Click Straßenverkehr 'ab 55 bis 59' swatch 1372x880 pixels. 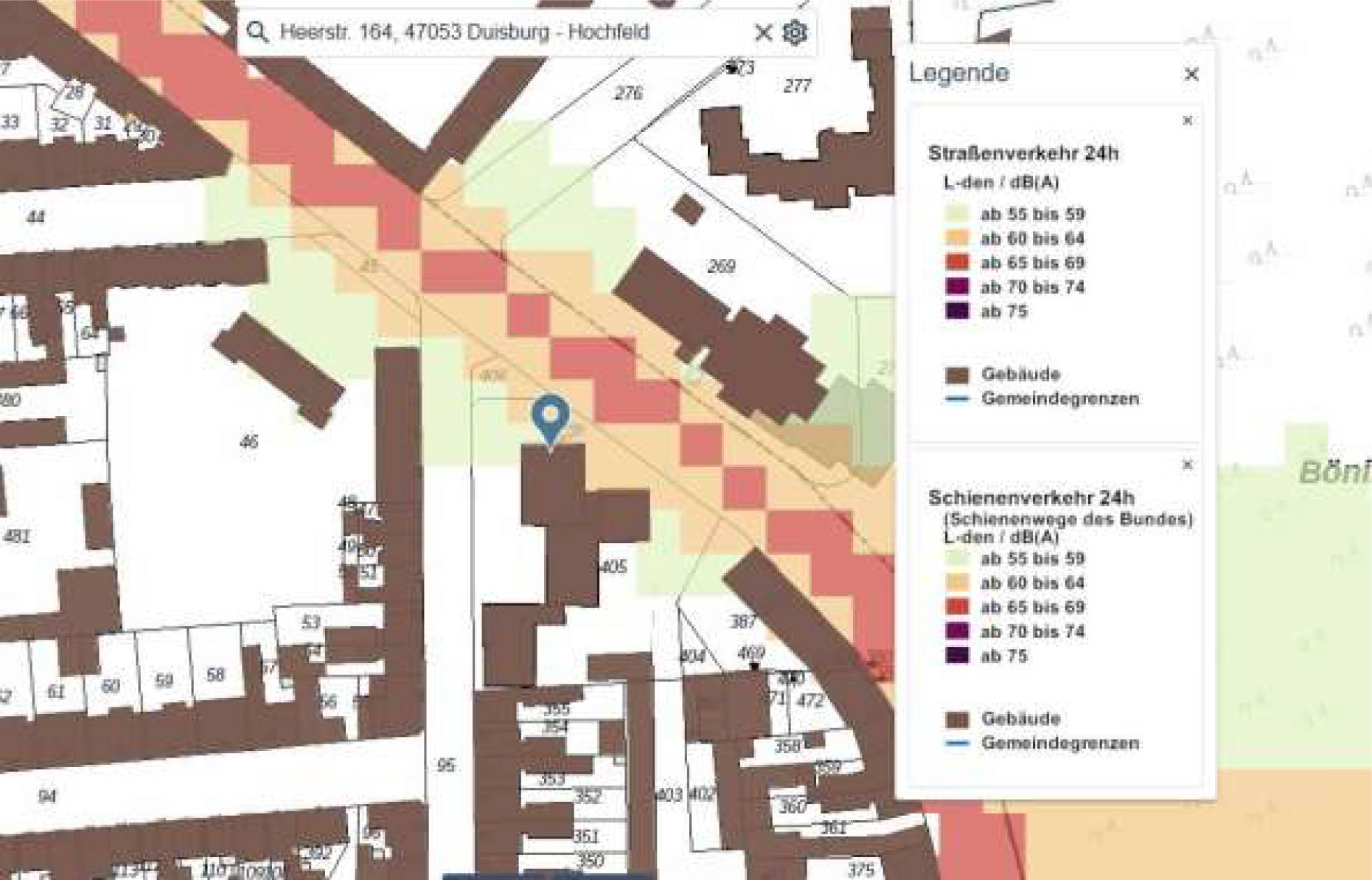tap(957, 214)
